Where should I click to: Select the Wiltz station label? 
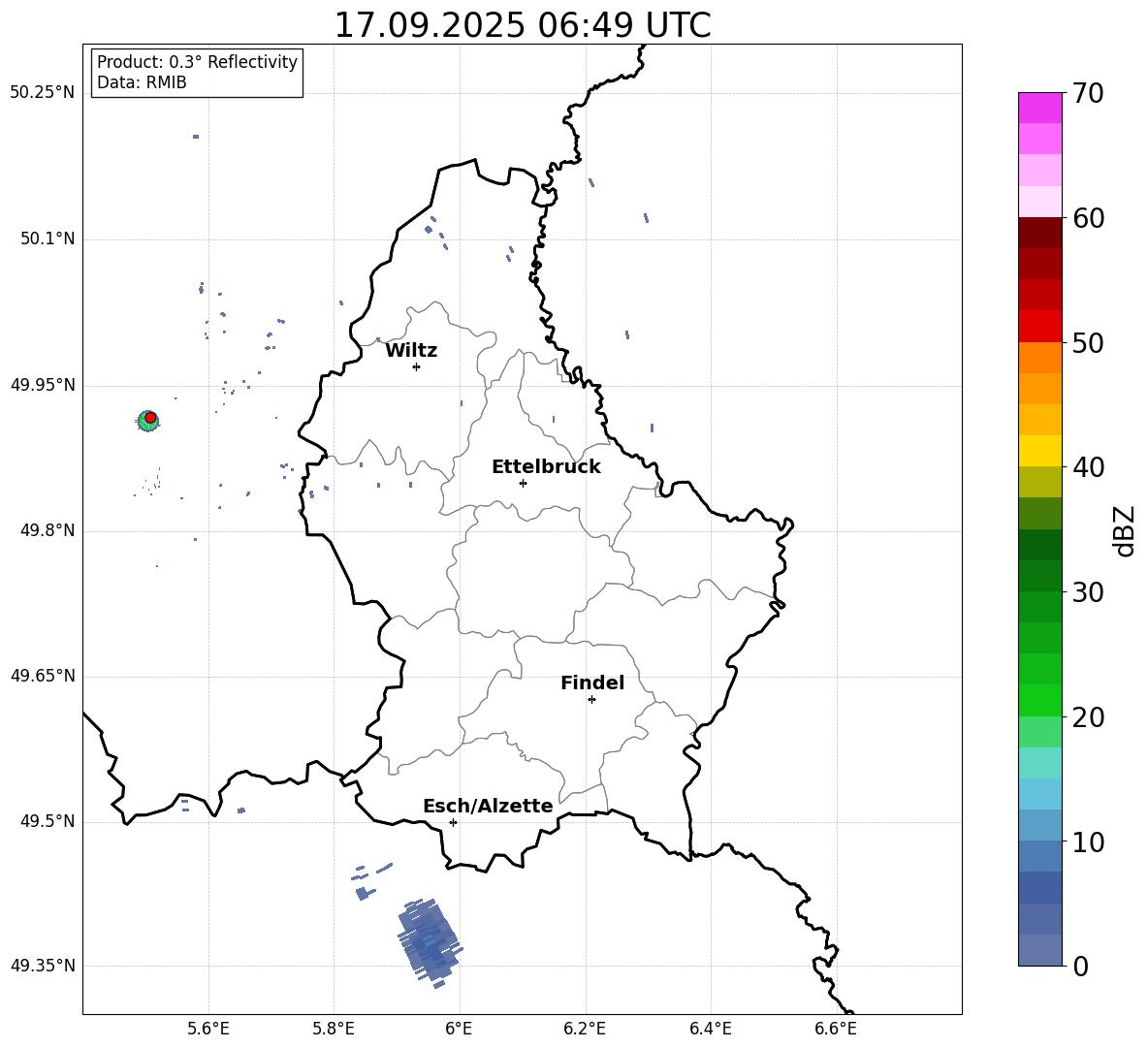[411, 350]
